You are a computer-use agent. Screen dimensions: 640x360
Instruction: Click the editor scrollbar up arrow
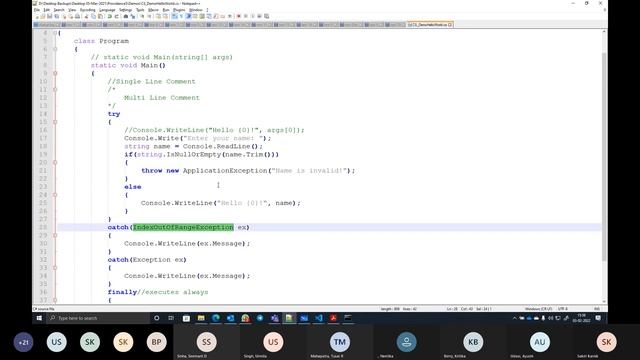604,31
